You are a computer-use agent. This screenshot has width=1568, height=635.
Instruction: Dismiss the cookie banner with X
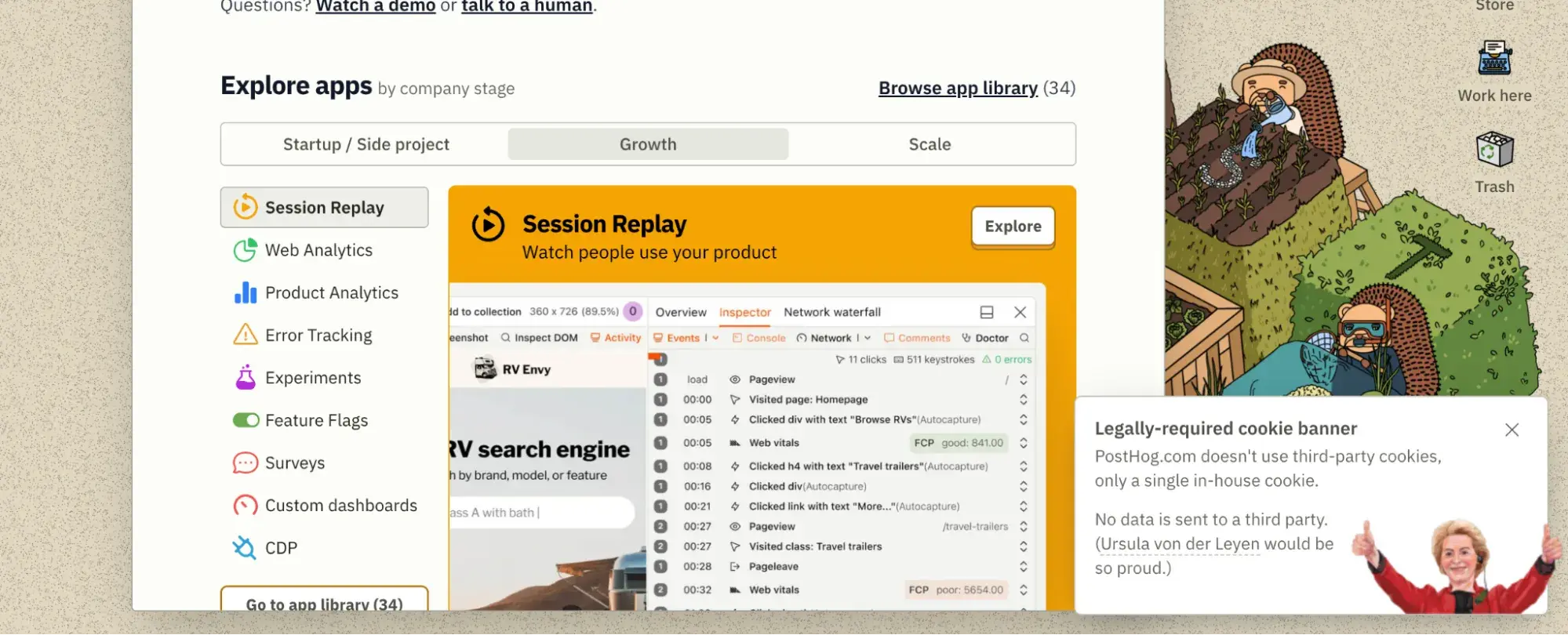(1512, 430)
